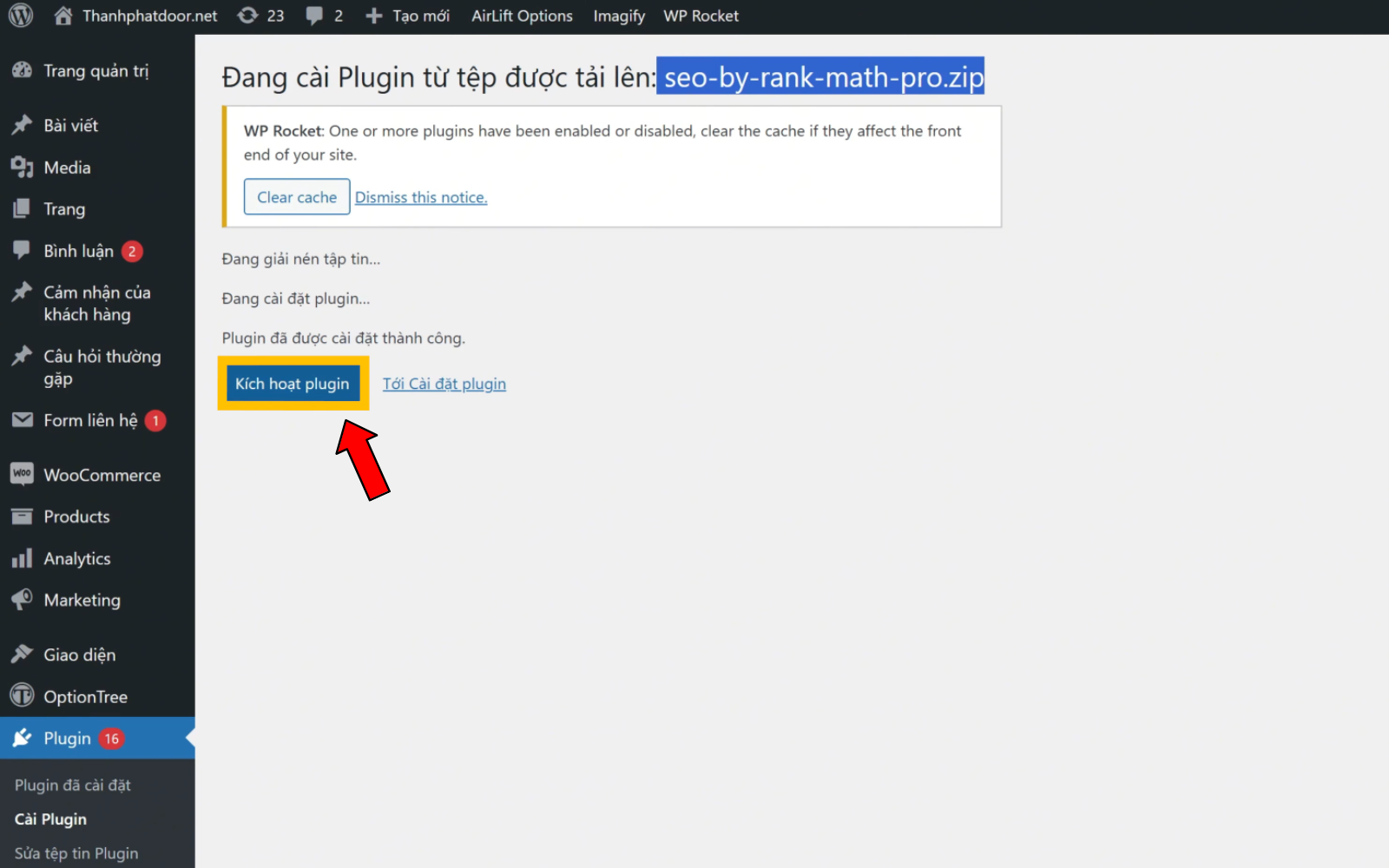Viewport: 1389px width, 868px height.
Task: Open the WordPress logo menu
Action: (x=21, y=16)
